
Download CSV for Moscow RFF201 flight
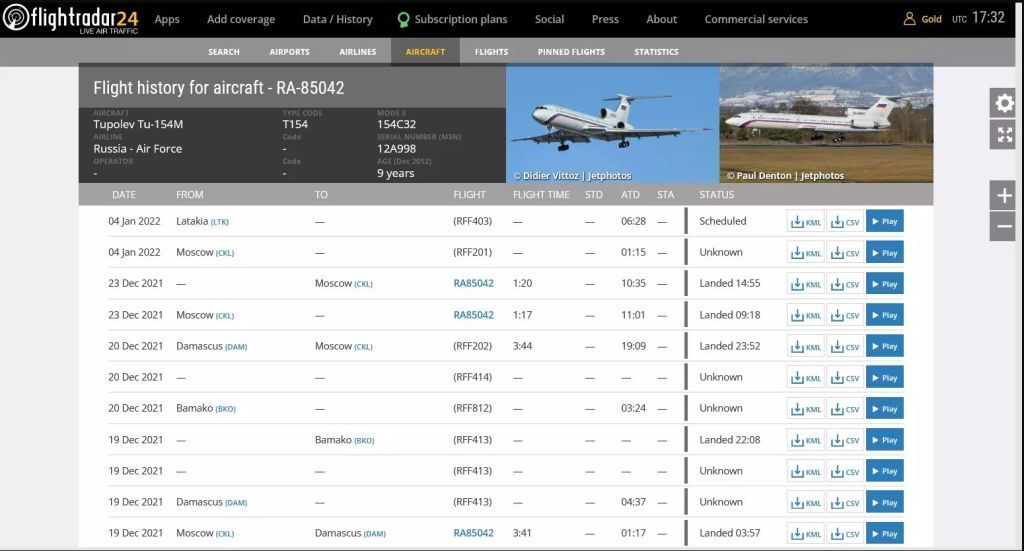click(x=845, y=253)
